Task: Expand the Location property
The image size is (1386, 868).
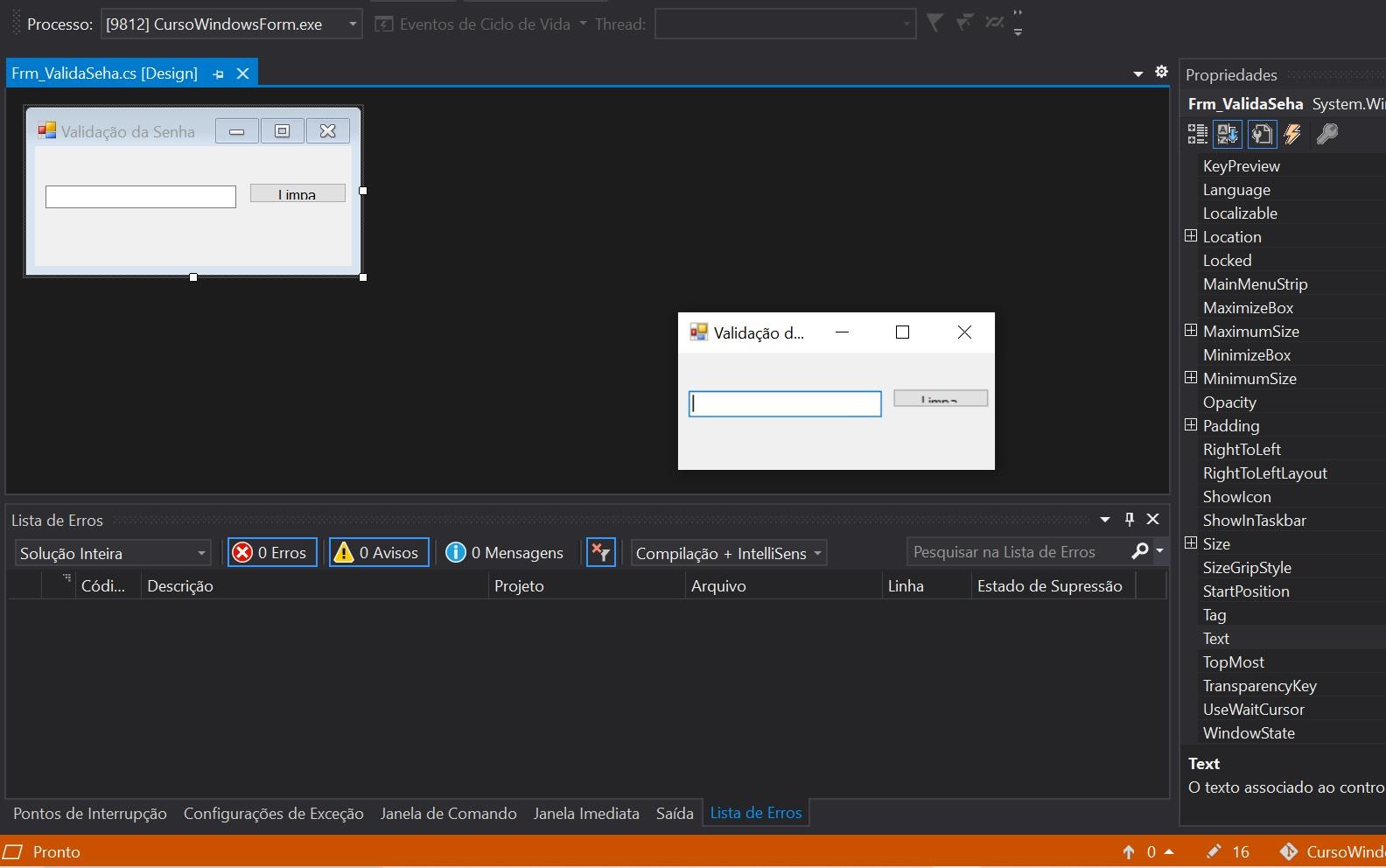Action: 1191,235
